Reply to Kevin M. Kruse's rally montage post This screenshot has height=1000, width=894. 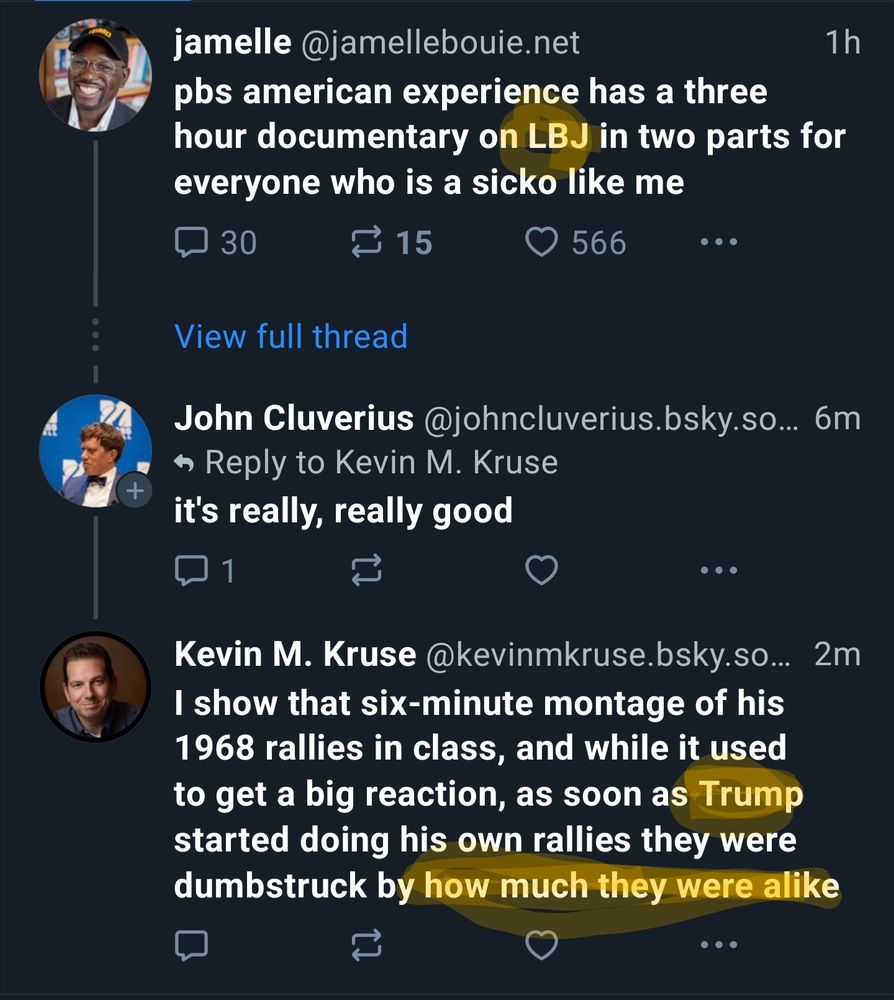[x=189, y=944]
